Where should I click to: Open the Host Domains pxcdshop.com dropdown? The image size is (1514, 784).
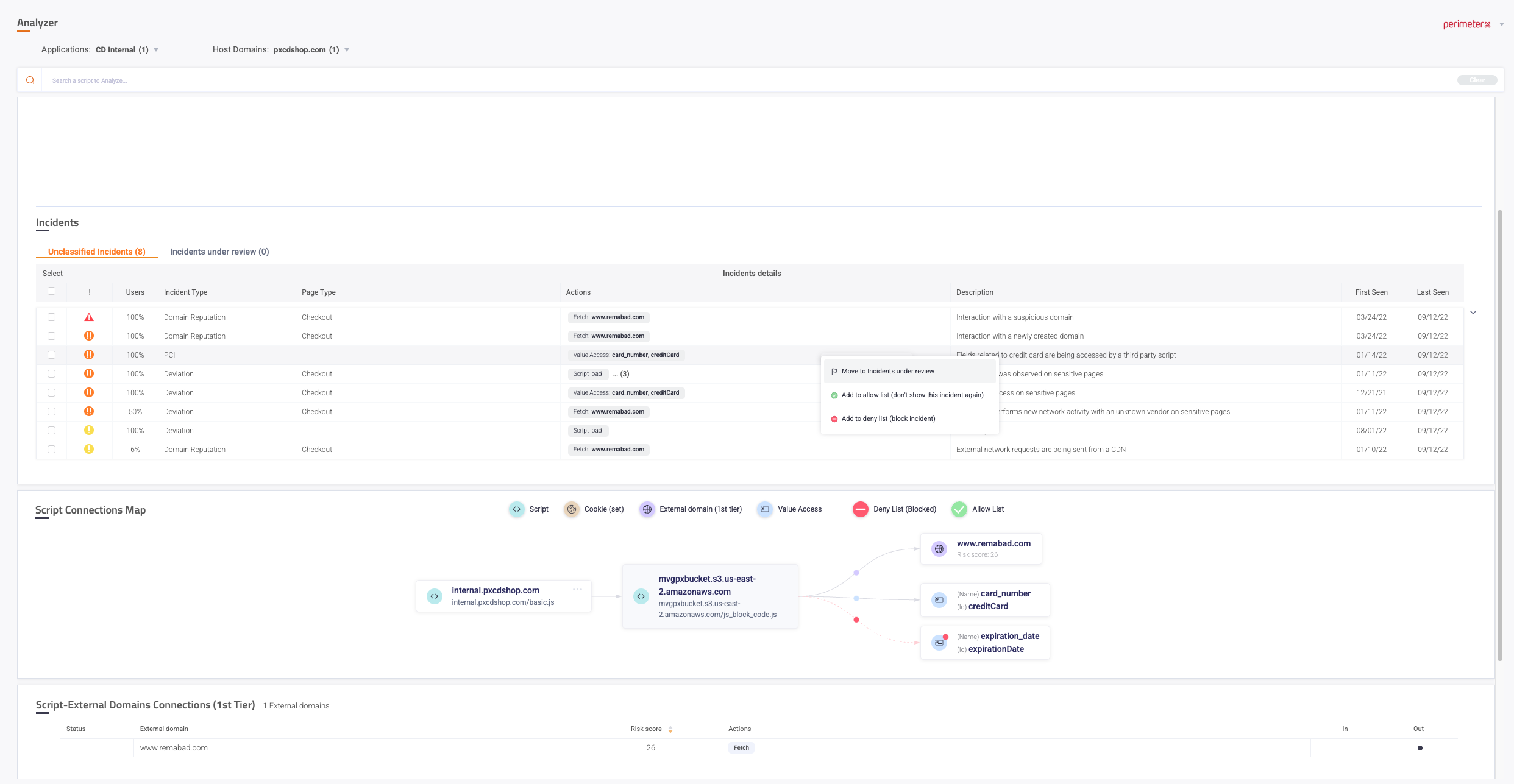click(x=347, y=50)
